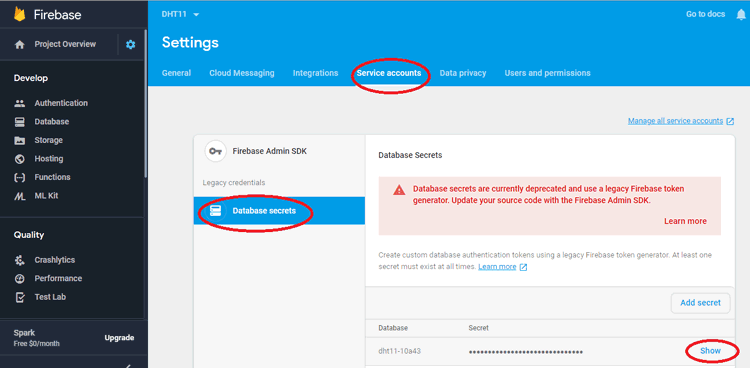
Task: Click the masked secret dots value
Action: 525,352
